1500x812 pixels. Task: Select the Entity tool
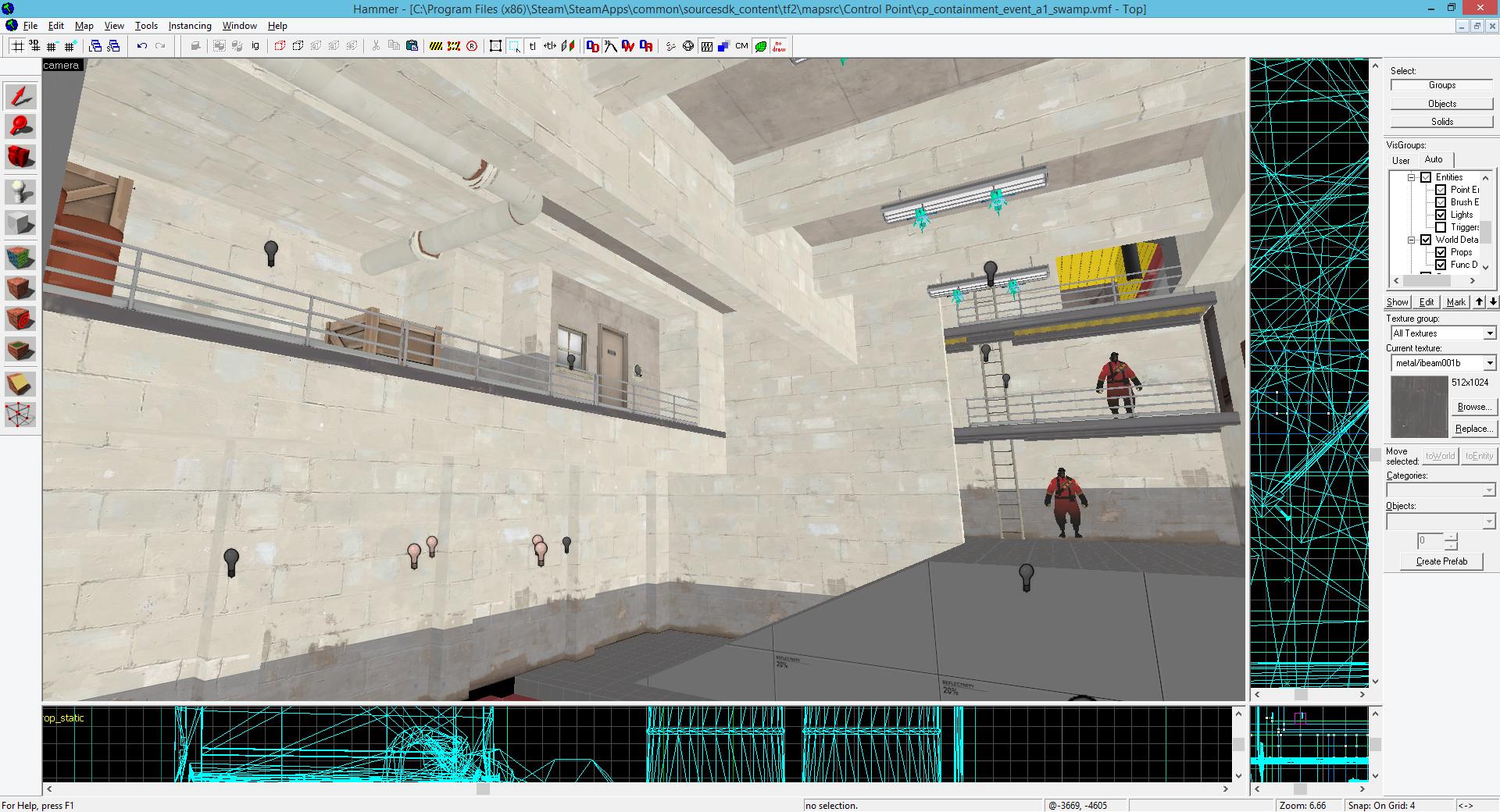pos(20,192)
